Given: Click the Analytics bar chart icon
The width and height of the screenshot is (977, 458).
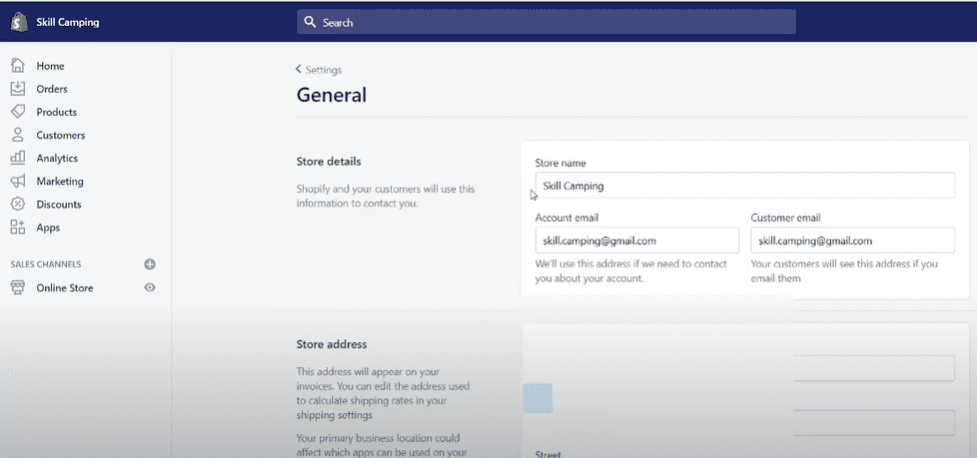Looking at the screenshot, I should 17,158.
